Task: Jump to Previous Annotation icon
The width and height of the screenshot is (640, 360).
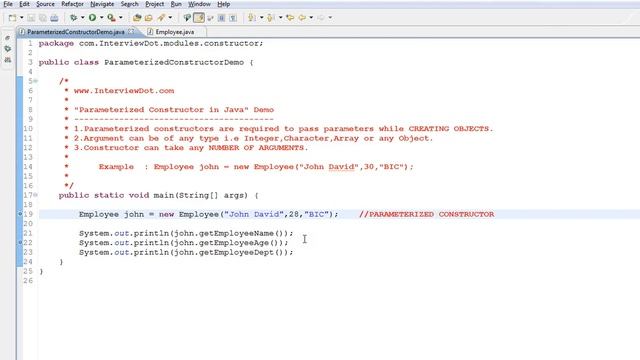Action: pos(271,18)
